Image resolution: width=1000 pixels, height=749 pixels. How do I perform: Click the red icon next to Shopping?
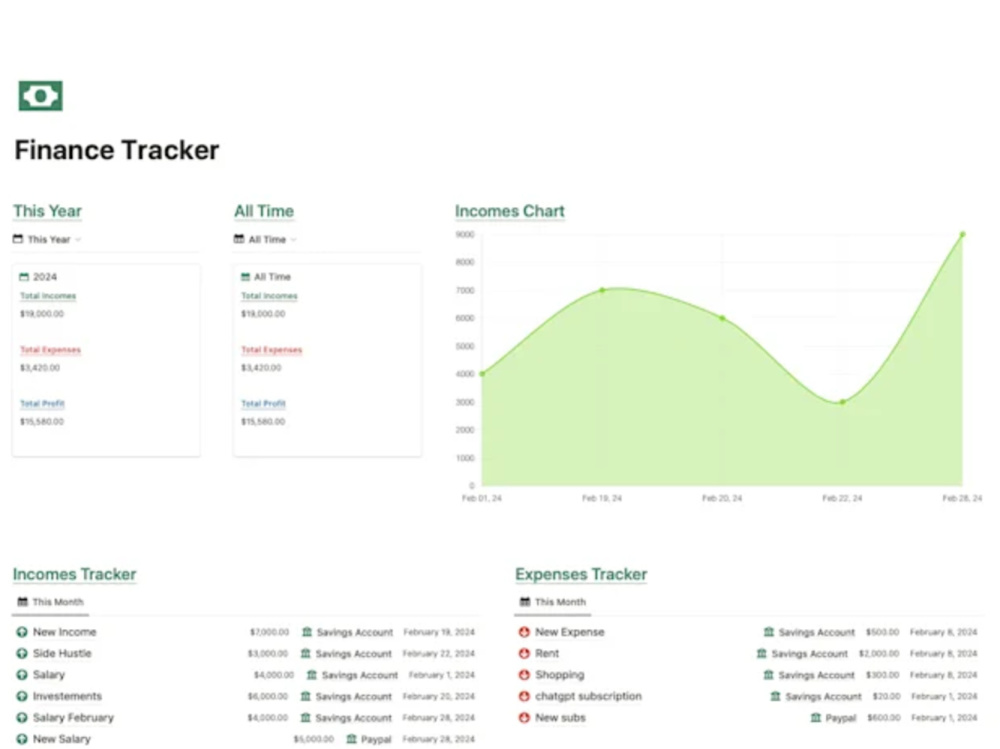pos(524,675)
